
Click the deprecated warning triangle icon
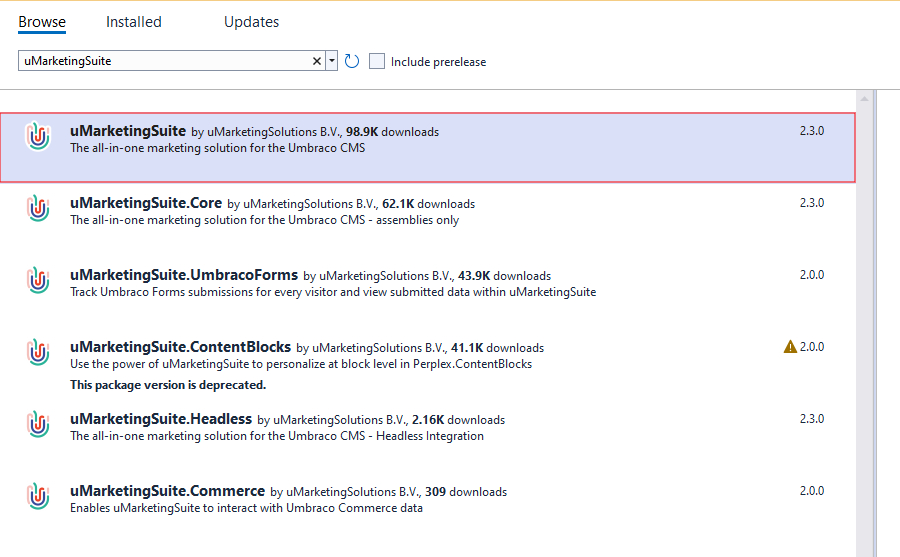coord(790,347)
